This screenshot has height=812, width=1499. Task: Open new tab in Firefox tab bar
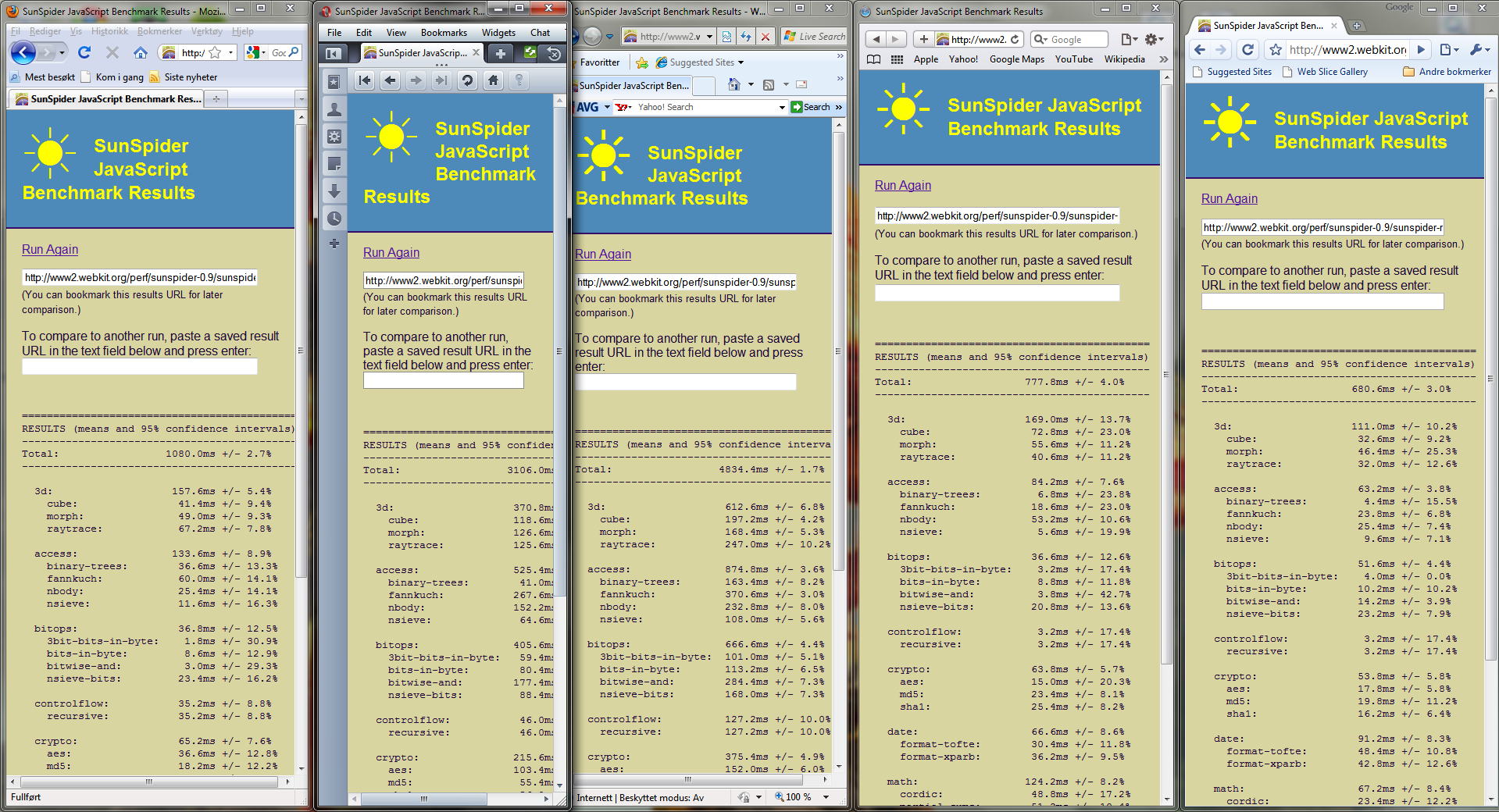216,98
